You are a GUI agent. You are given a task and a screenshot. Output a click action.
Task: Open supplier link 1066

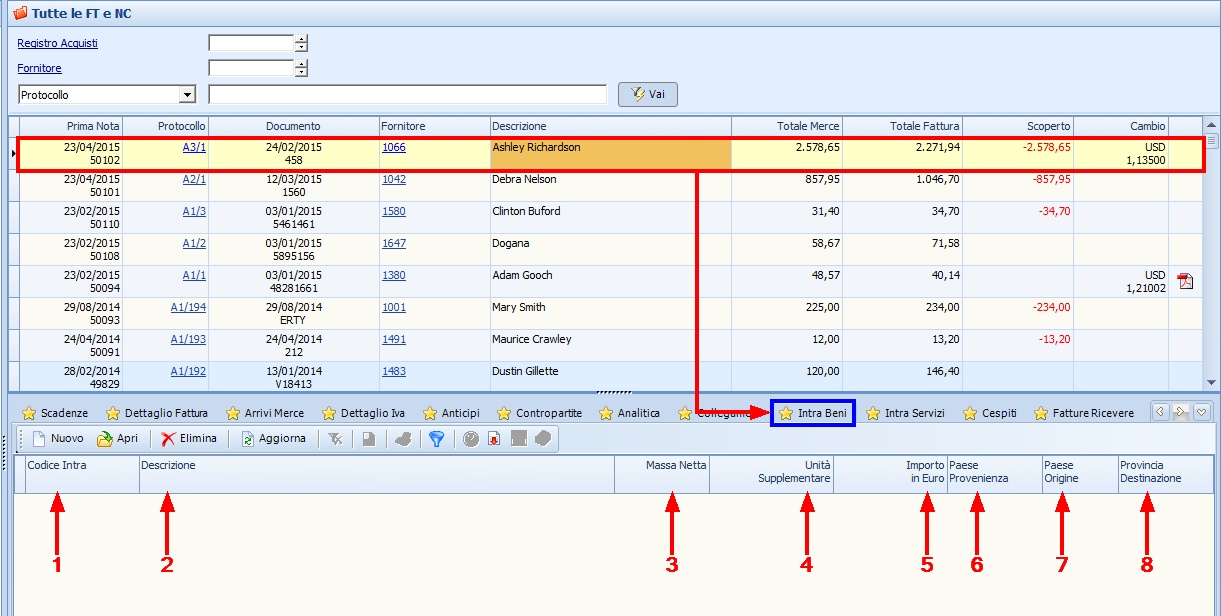[x=394, y=147]
